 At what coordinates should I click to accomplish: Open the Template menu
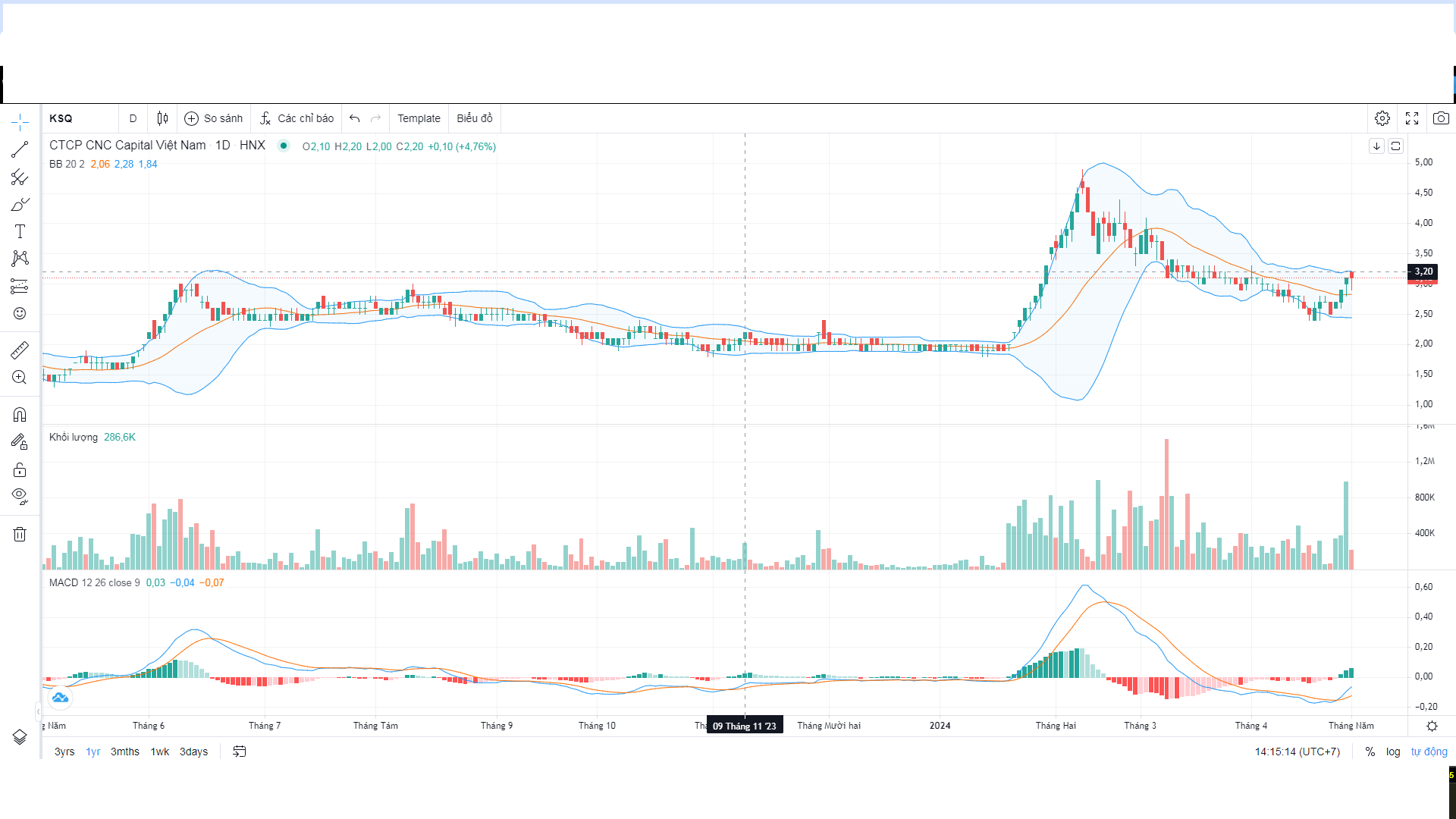pyautogui.click(x=419, y=118)
